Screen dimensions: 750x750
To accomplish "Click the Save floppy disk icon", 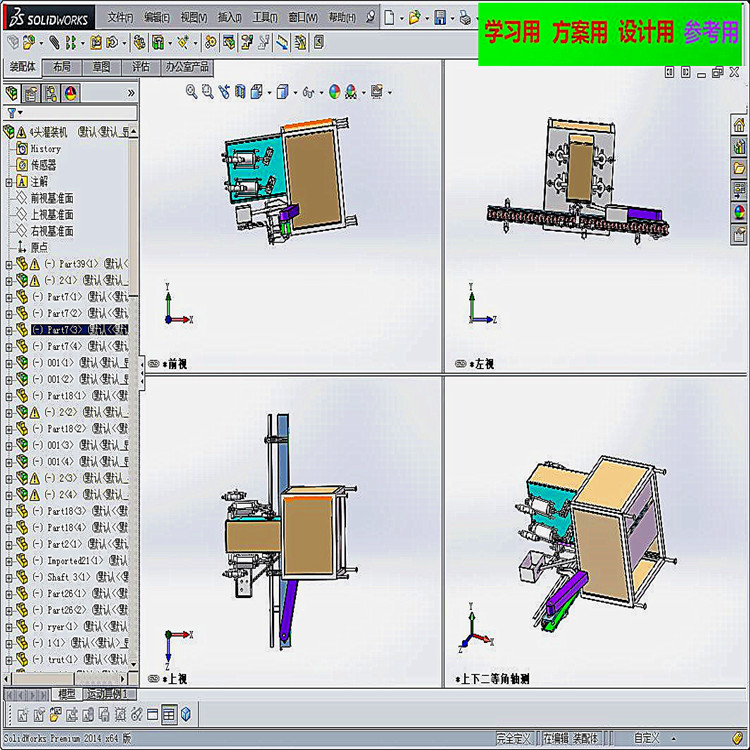I will [440, 18].
